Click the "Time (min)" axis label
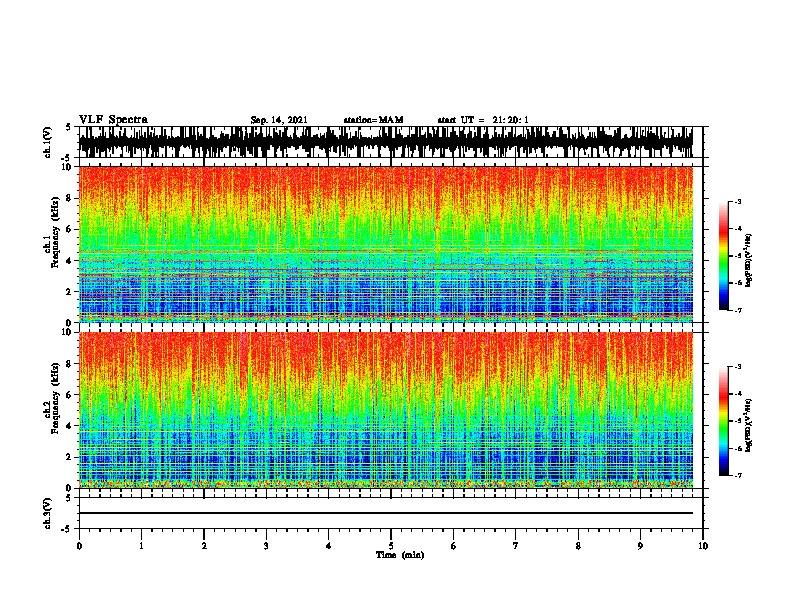792x612 pixels. point(400,555)
